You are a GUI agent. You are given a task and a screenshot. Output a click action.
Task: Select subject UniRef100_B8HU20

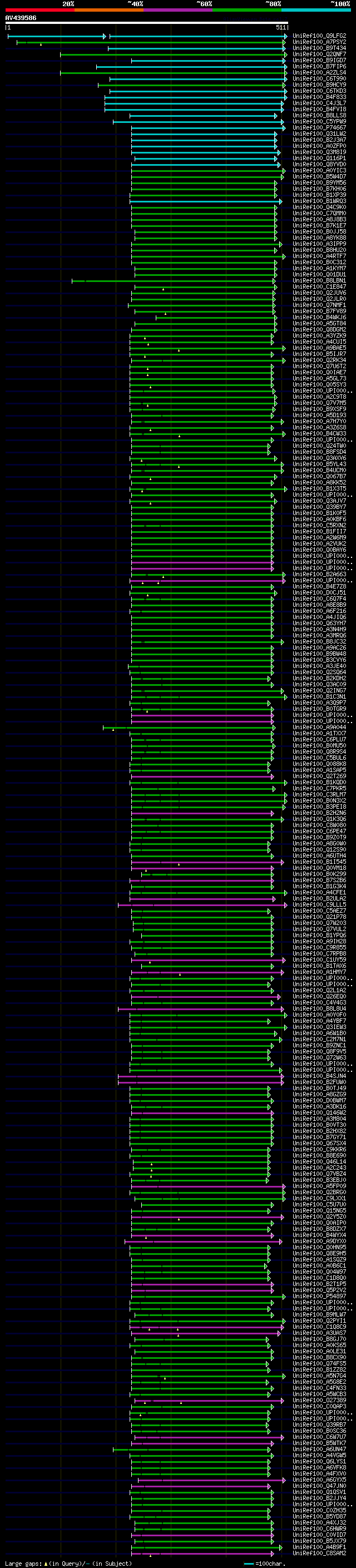[x=319, y=250]
